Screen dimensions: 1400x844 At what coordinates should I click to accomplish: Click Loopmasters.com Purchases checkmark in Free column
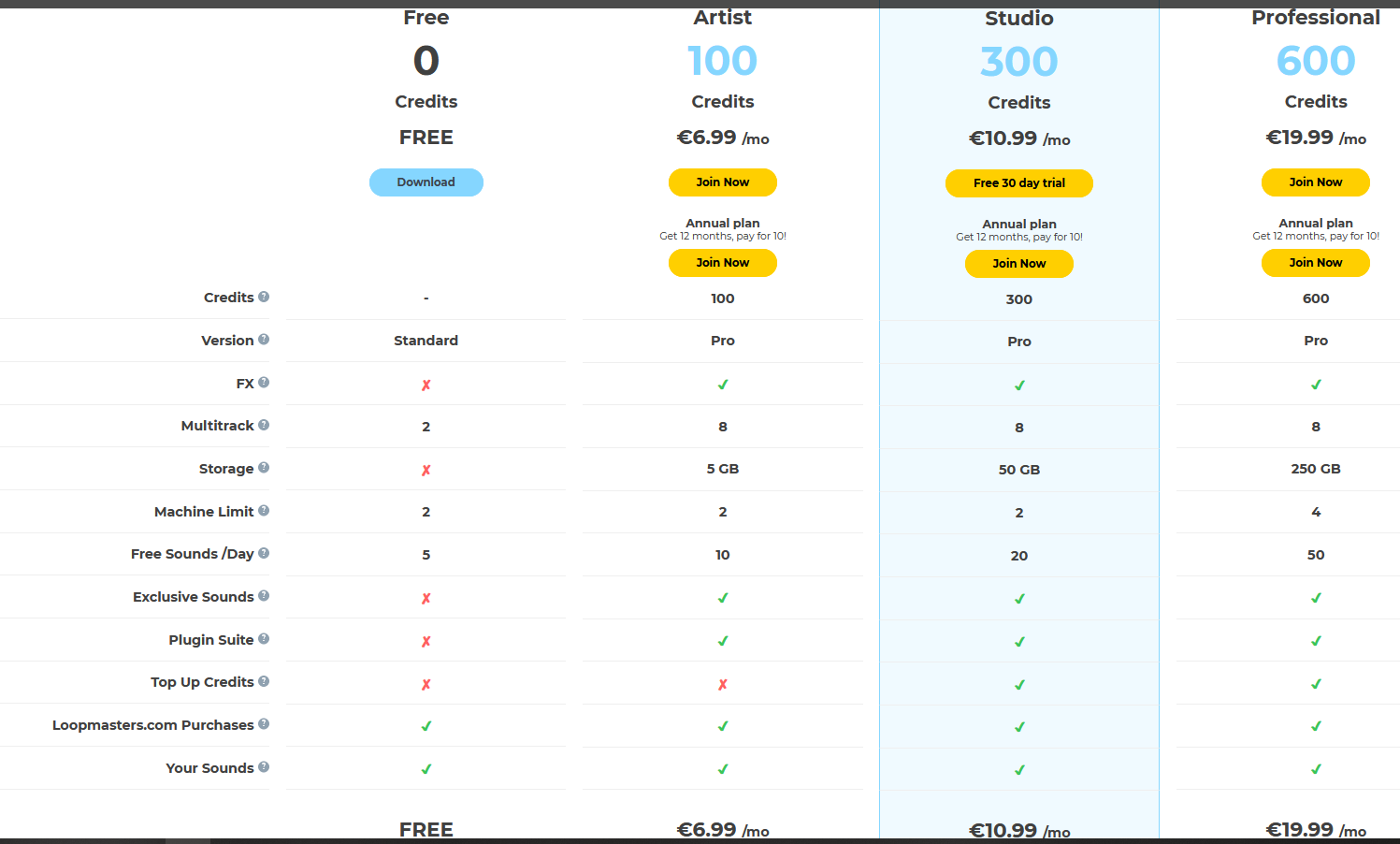(426, 726)
